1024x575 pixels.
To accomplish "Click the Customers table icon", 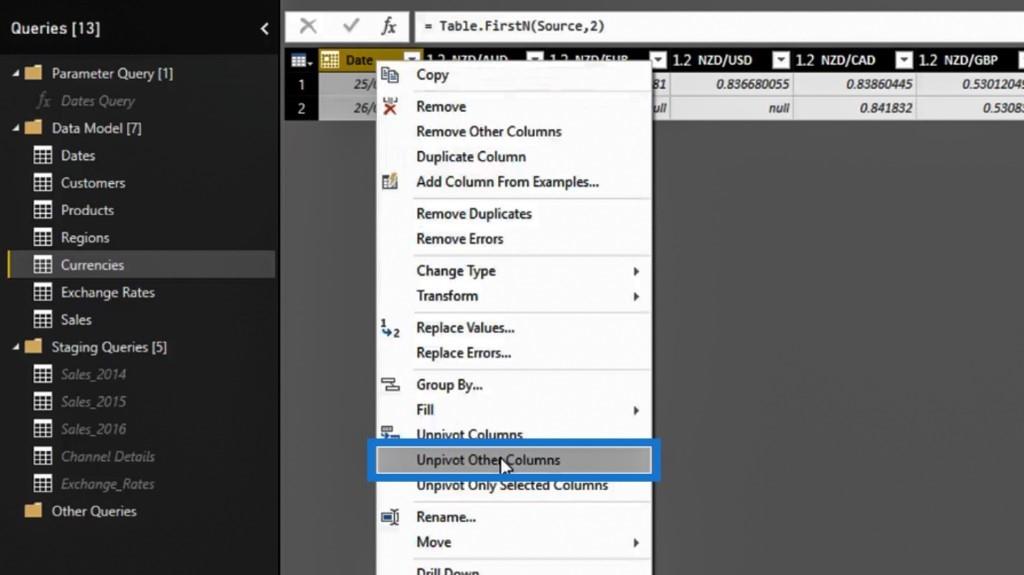I will pyautogui.click(x=43, y=183).
